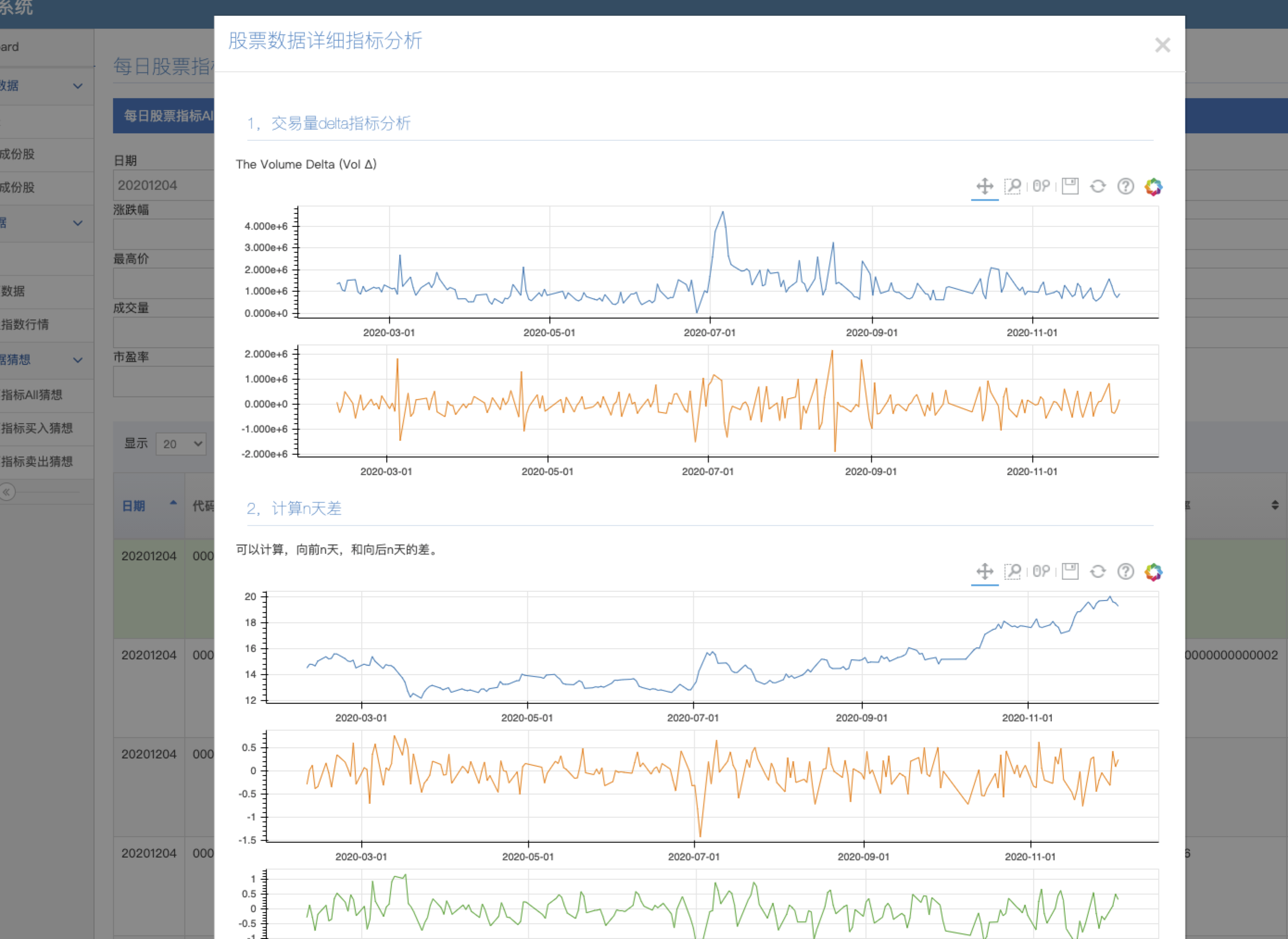Viewport: 1288px width, 939px height.
Task: Sort table by 日期 column arrow
Action: (x=173, y=503)
